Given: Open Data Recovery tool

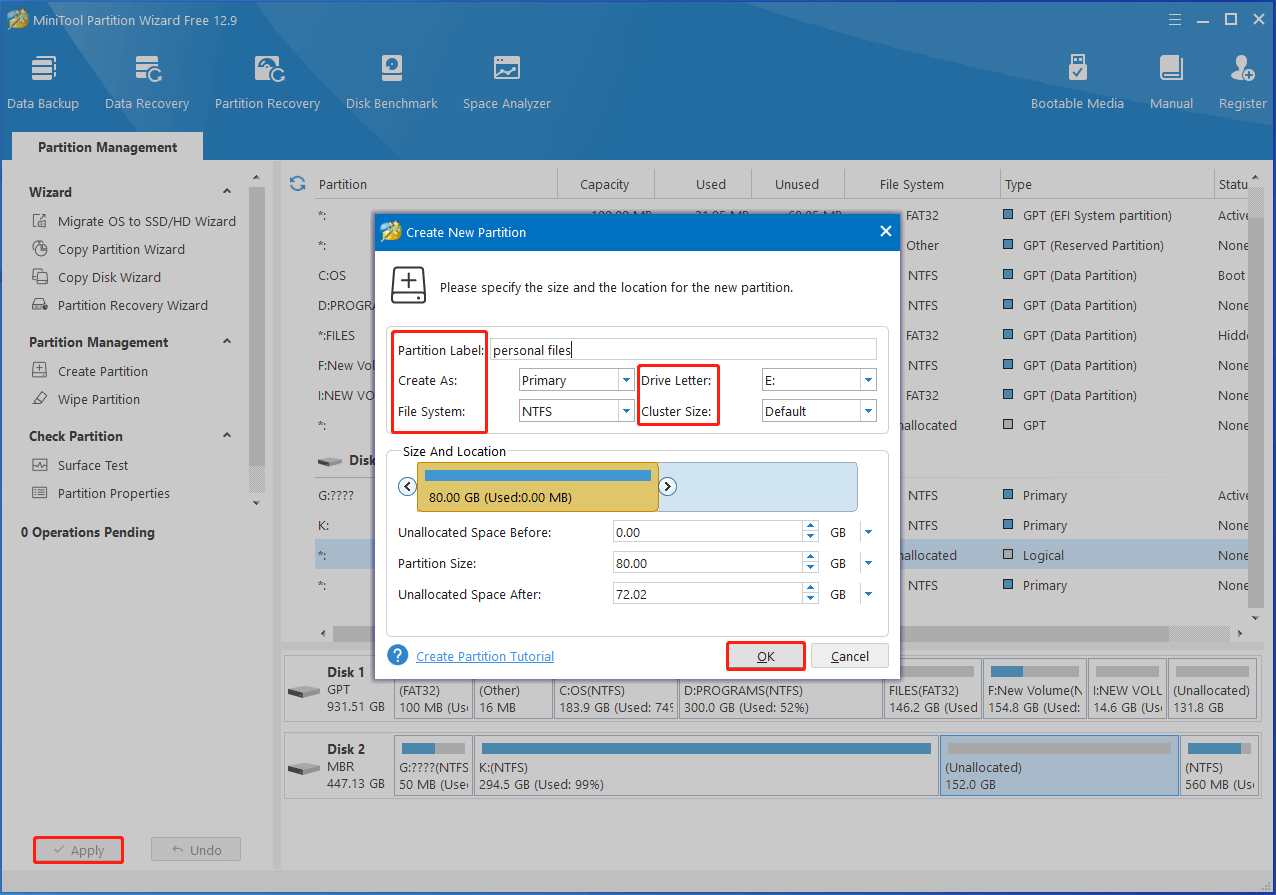Looking at the screenshot, I should (x=147, y=82).
